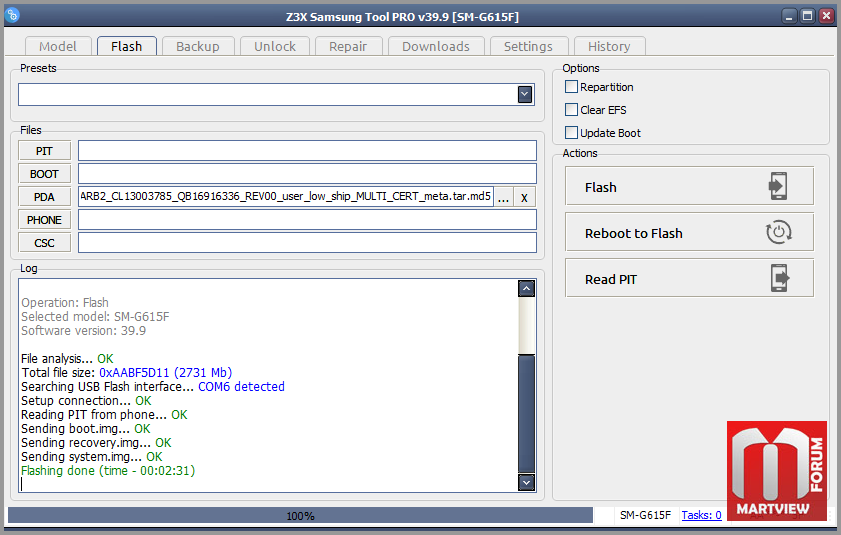
Task: Click the BOOT file button
Action: point(45,174)
